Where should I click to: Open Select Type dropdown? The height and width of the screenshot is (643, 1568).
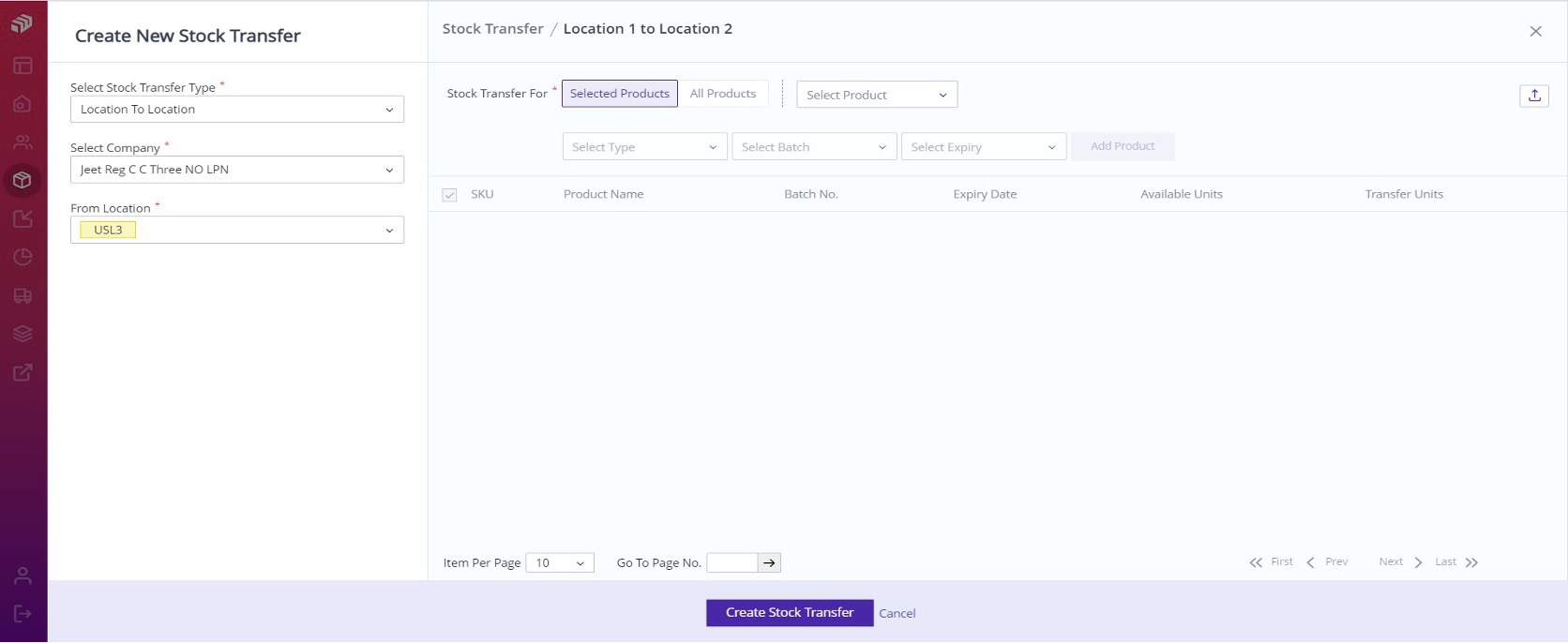pos(644,147)
